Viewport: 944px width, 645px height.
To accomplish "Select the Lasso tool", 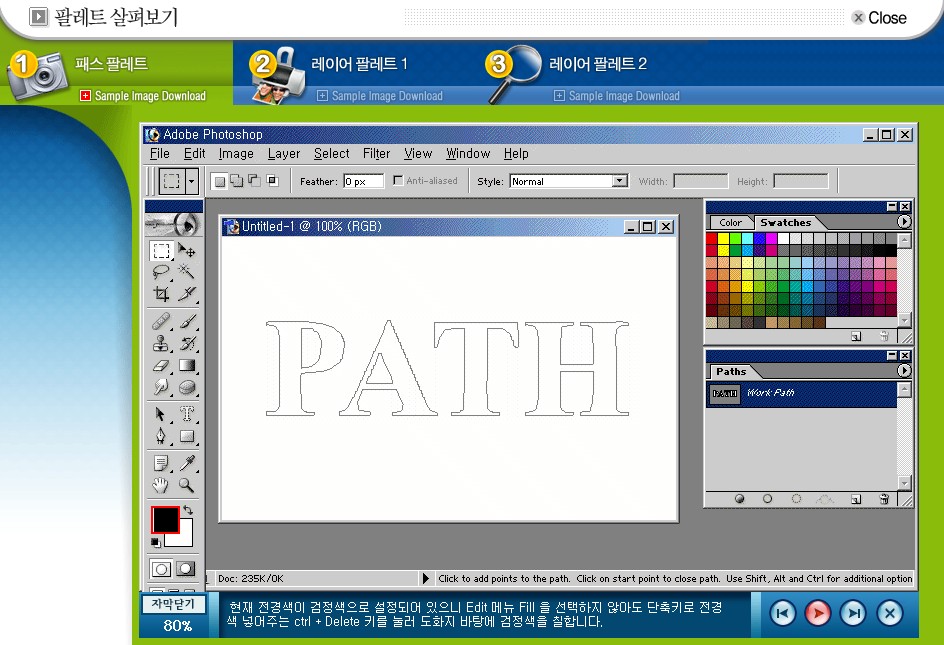I will (x=161, y=272).
